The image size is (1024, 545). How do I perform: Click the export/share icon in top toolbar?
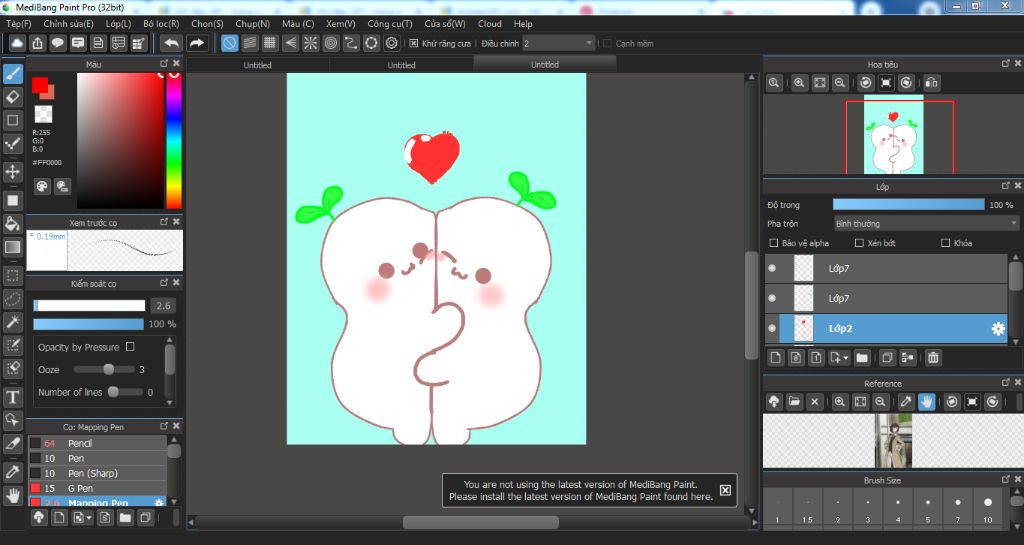(x=37, y=43)
